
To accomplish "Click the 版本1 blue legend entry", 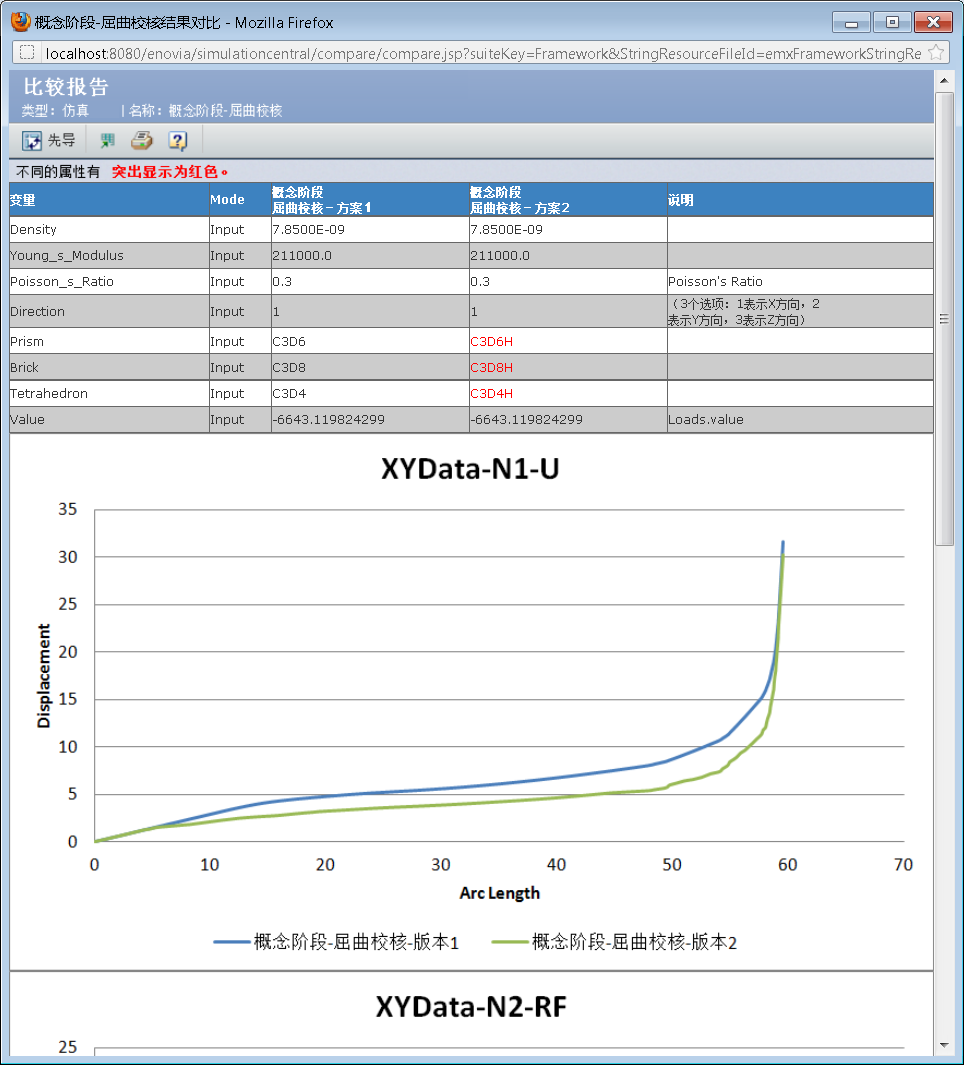I will pyautogui.click(x=336, y=942).
